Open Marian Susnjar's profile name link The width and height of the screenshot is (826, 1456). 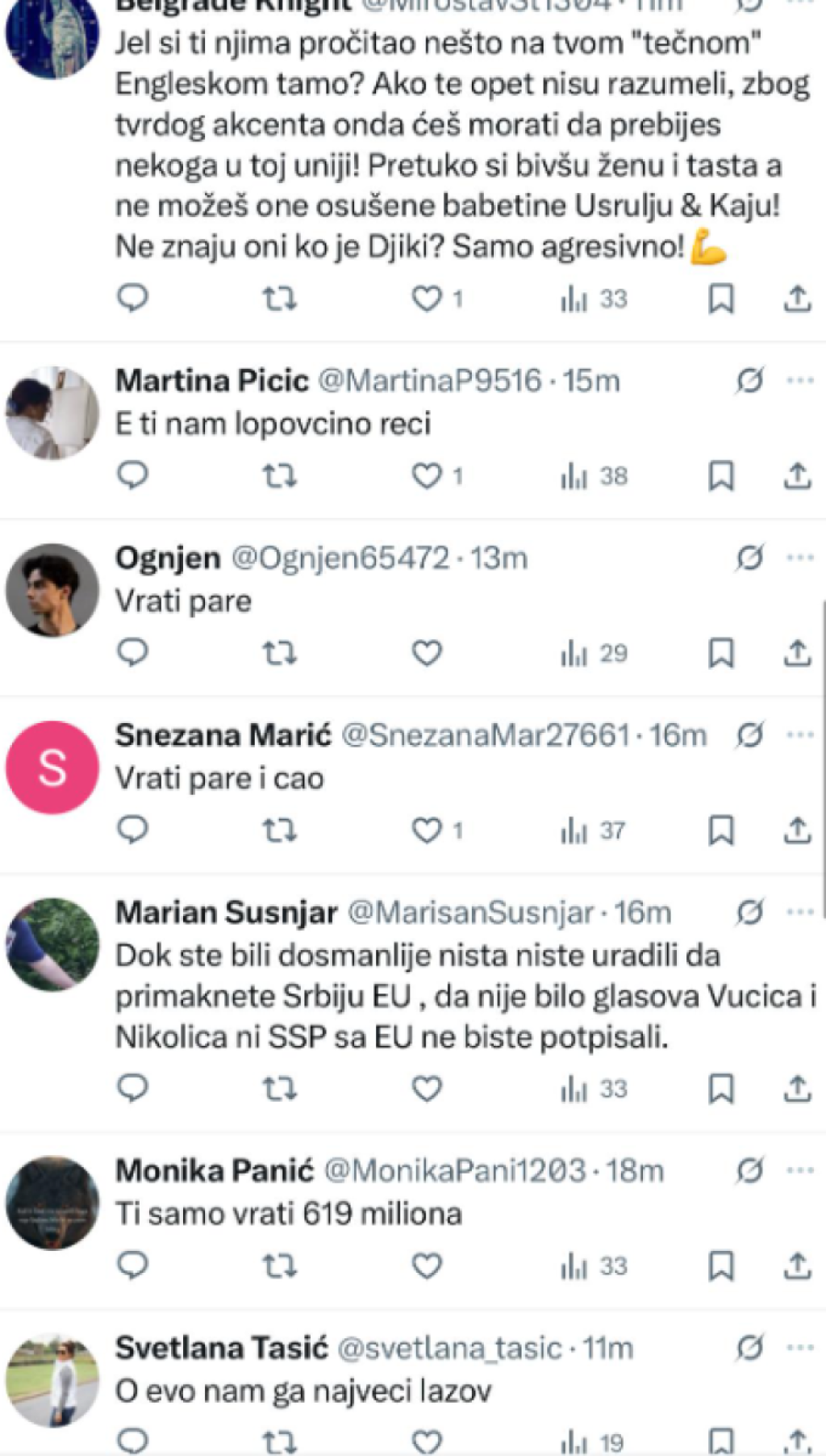(x=226, y=913)
